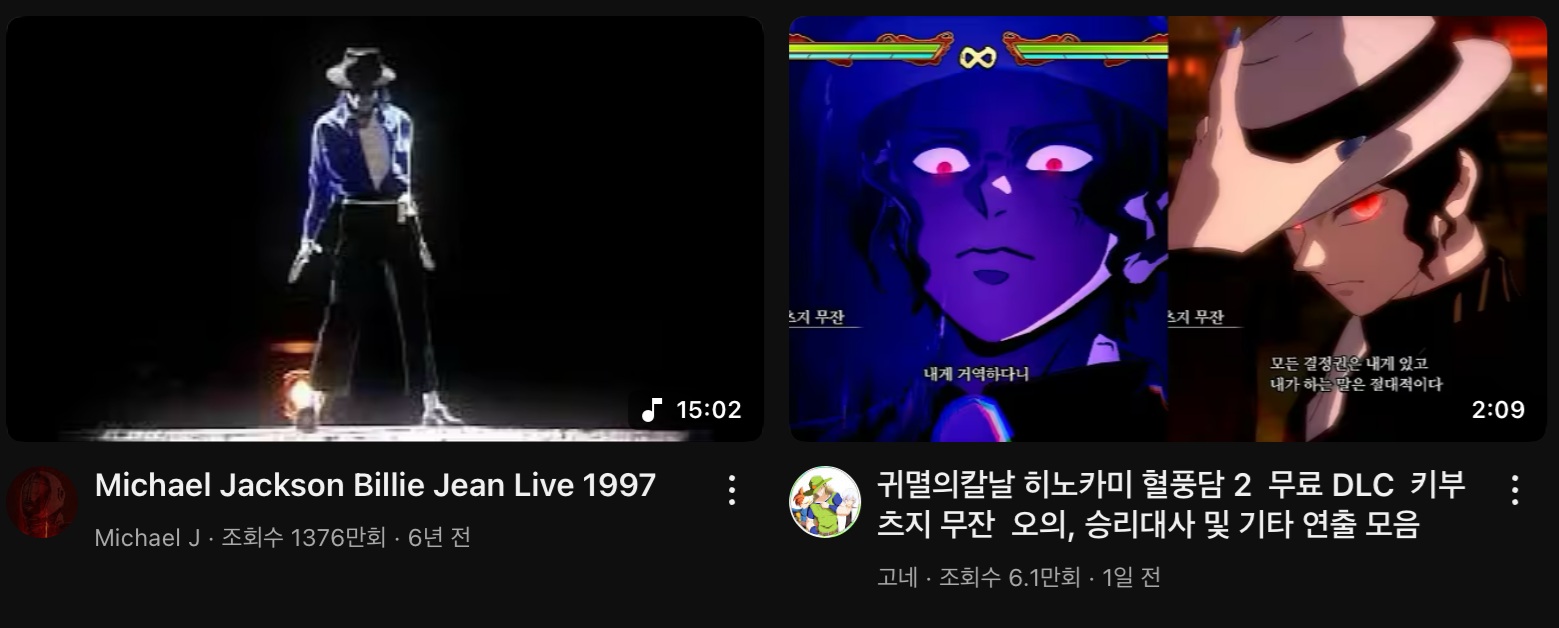Open the blue-tinted game screenshot thumbnail half
1559x628 pixels.
979,229
